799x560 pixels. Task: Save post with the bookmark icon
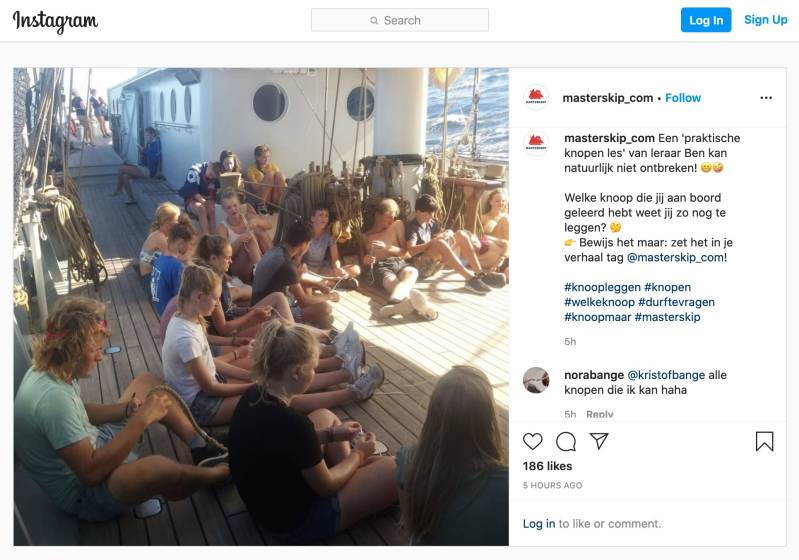(x=764, y=441)
